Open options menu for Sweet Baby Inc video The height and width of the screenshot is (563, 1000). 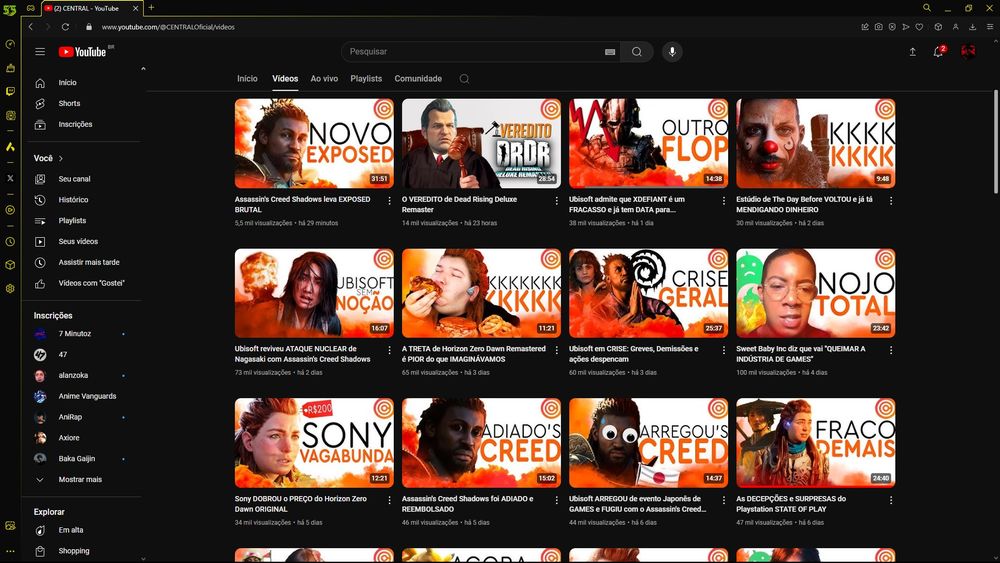pyautogui.click(x=891, y=350)
